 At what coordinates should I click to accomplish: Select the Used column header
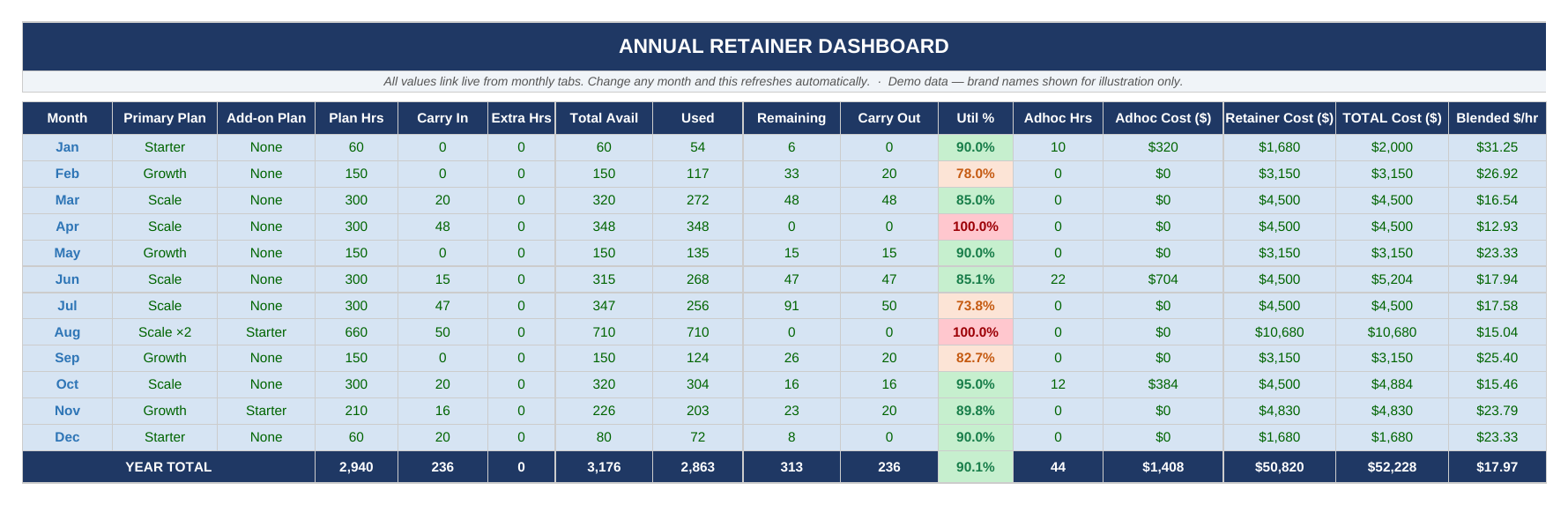coord(697,118)
